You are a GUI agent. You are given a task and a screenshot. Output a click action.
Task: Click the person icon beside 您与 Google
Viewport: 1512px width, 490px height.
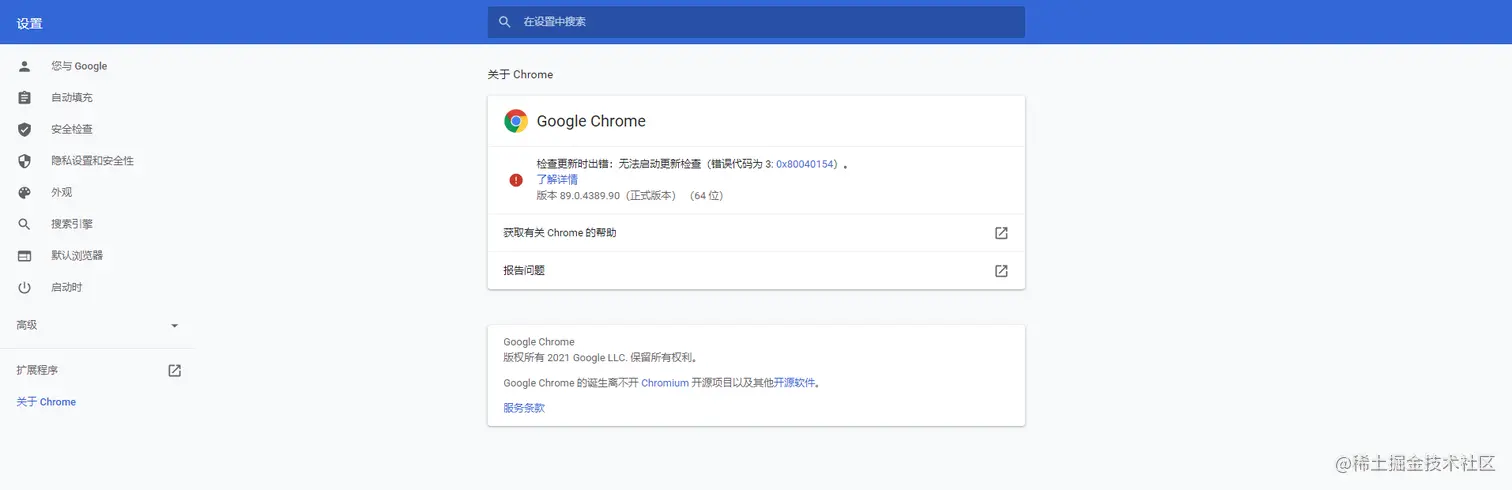[x=25, y=66]
